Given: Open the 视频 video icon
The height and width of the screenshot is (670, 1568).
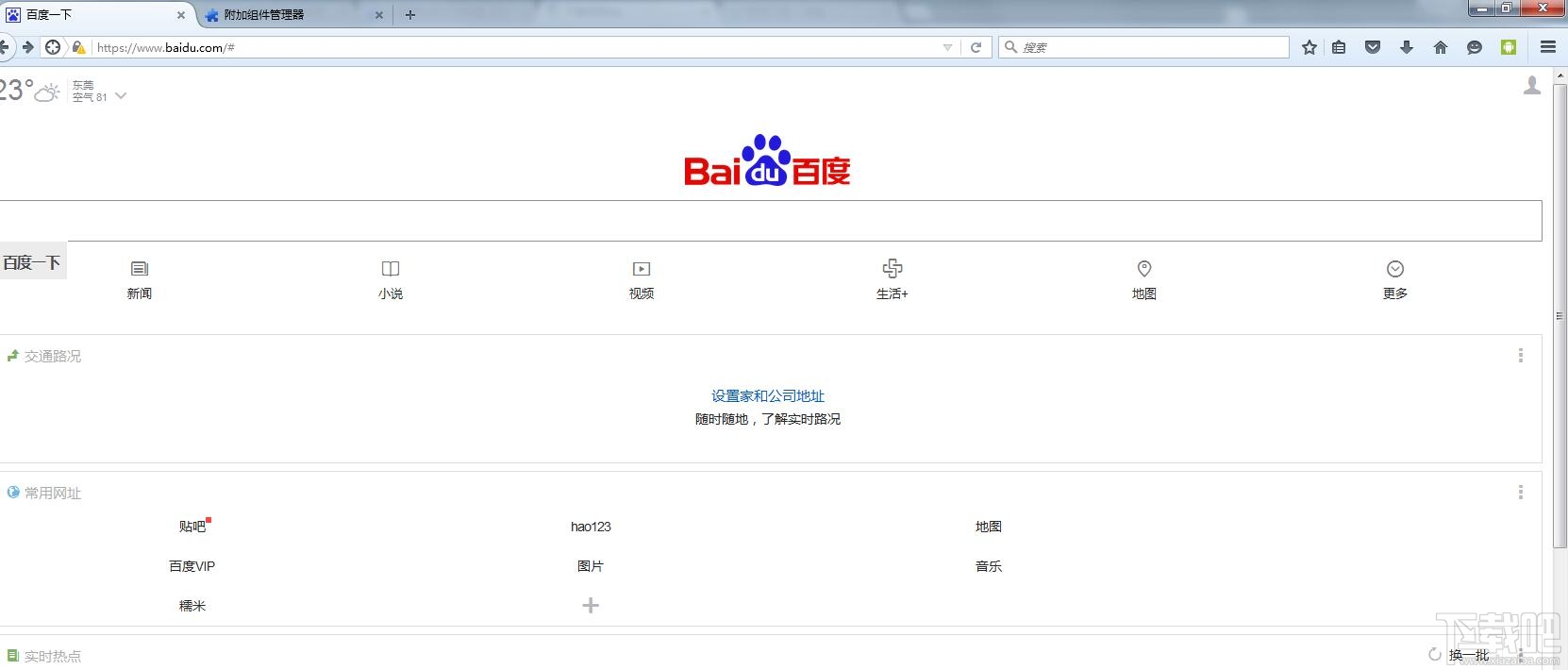Looking at the screenshot, I should coord(642,269).
